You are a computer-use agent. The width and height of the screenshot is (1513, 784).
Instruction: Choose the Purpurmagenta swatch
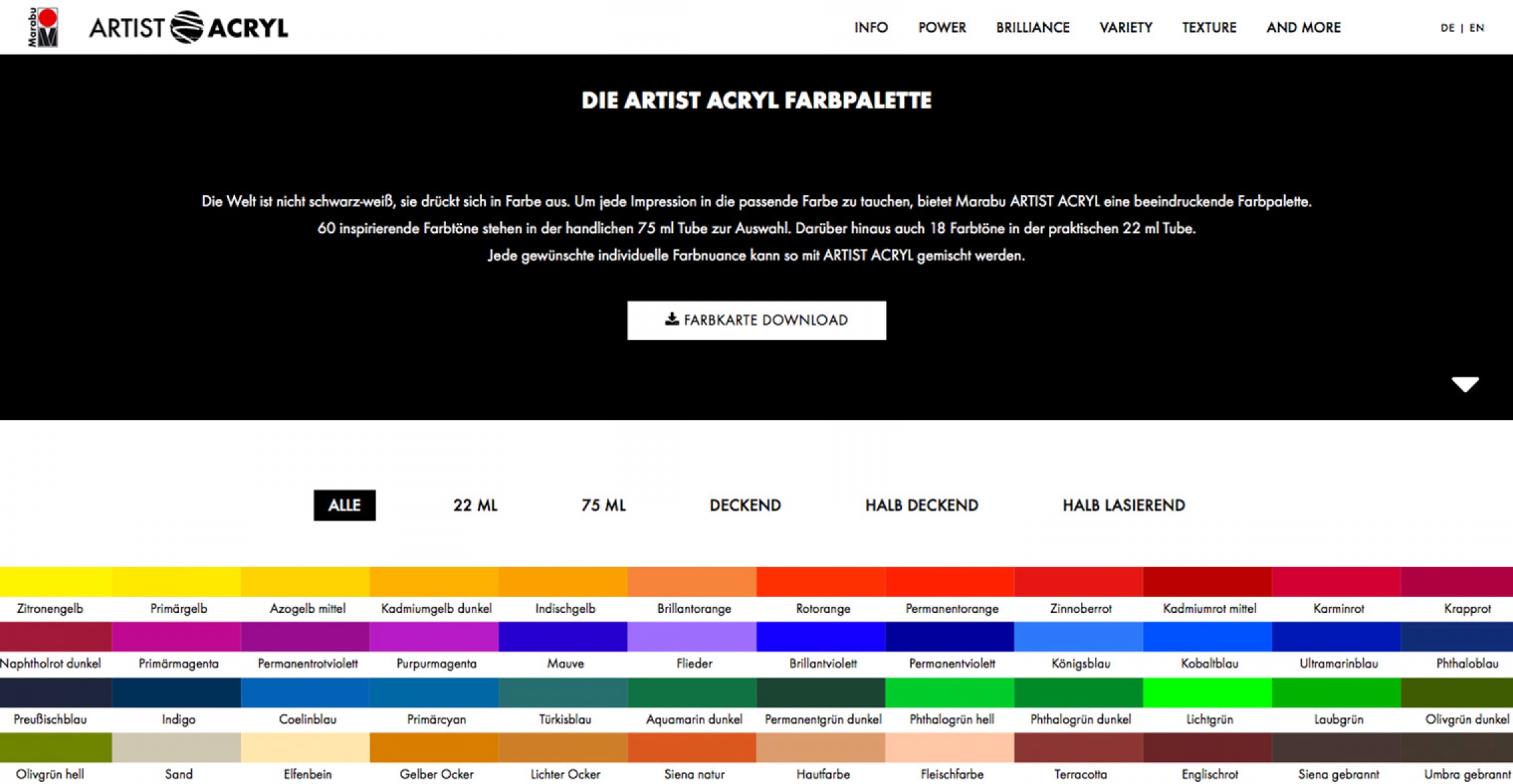434,637
